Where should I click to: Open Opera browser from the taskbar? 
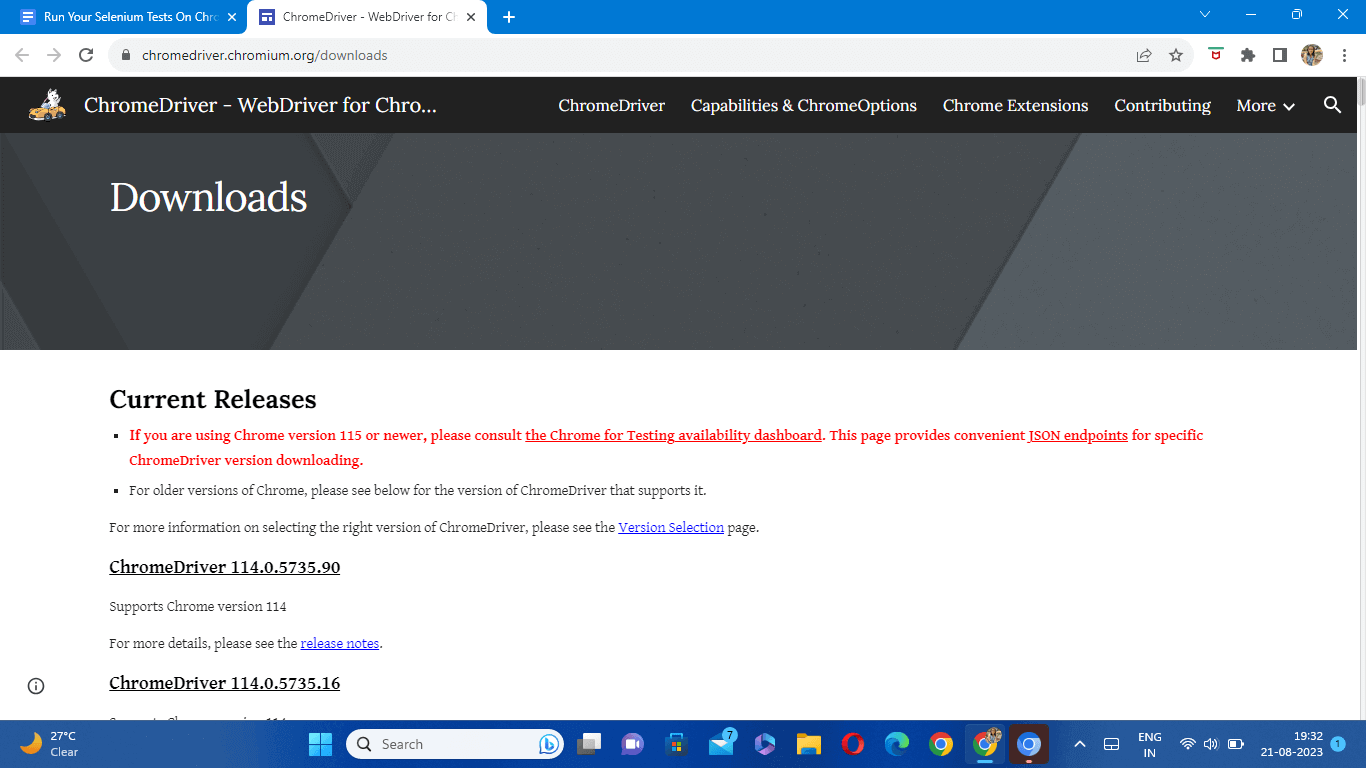[852, 744]
